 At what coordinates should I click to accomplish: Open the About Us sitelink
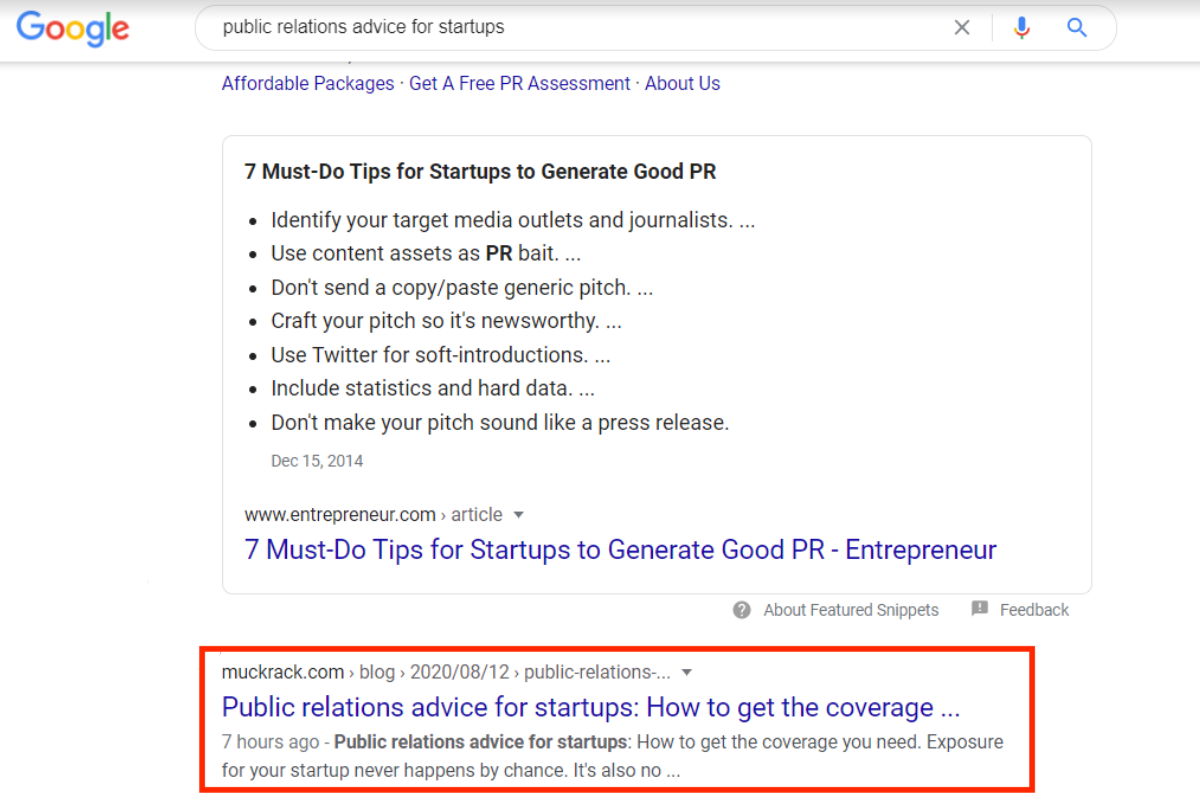pos(682,84)
